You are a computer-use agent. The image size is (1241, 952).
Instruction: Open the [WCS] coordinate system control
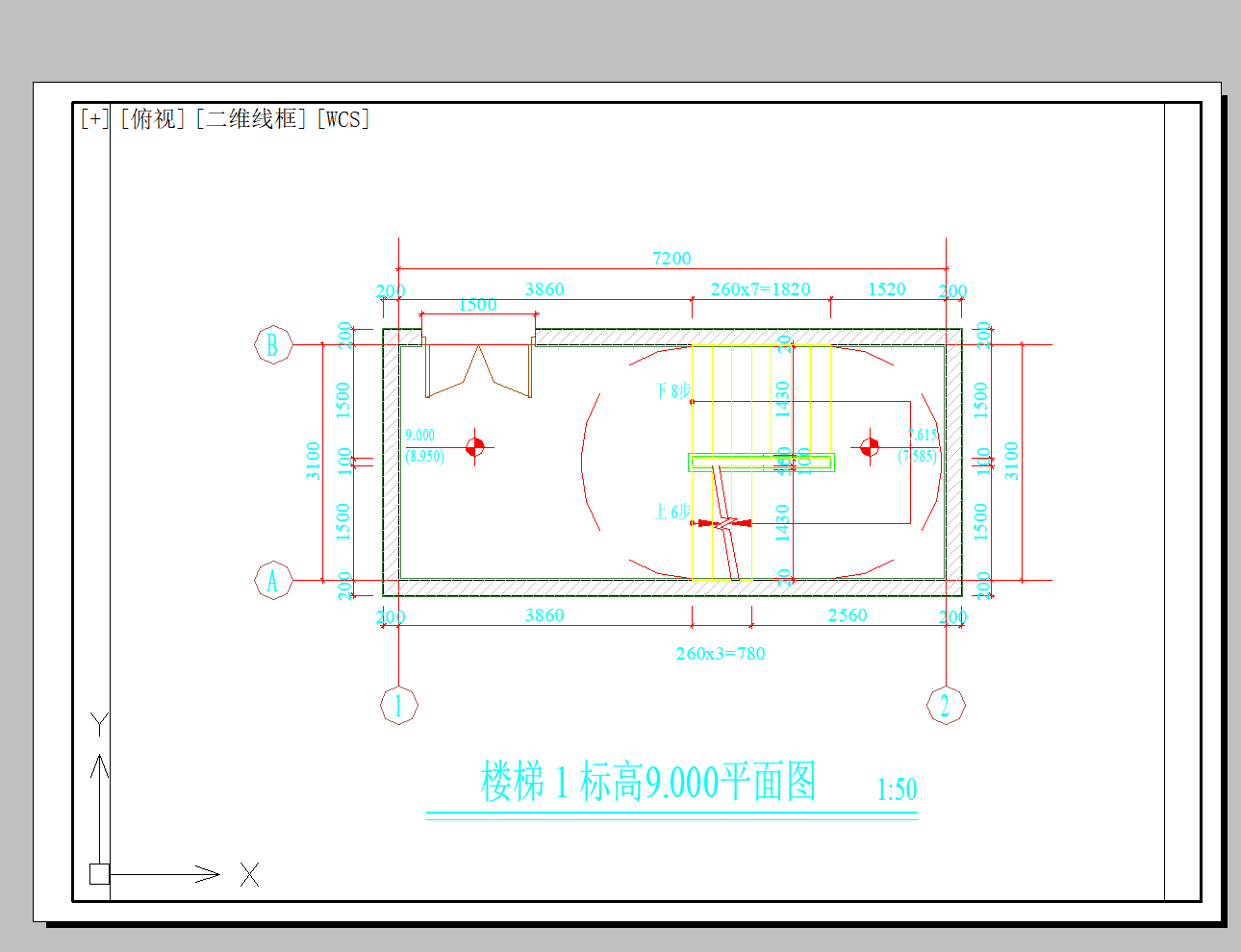pos(343,119)
